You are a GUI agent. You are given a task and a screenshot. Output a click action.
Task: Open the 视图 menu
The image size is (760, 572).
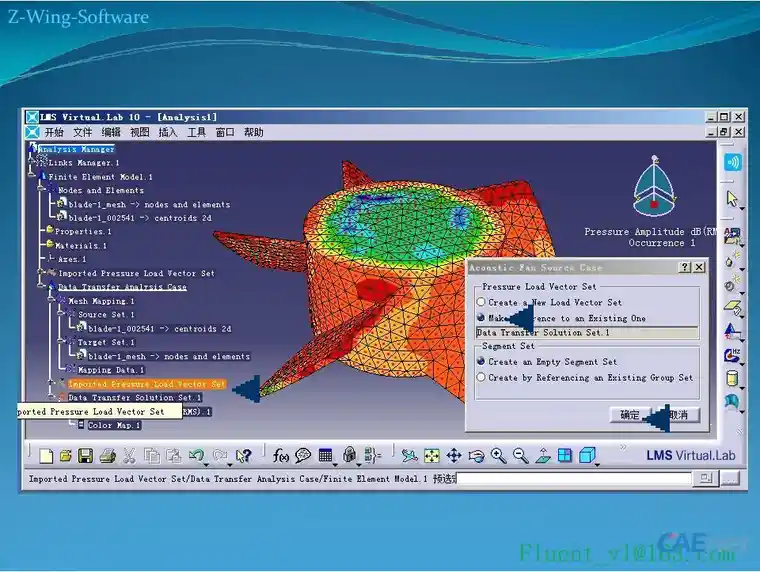(x=140, y=132)
